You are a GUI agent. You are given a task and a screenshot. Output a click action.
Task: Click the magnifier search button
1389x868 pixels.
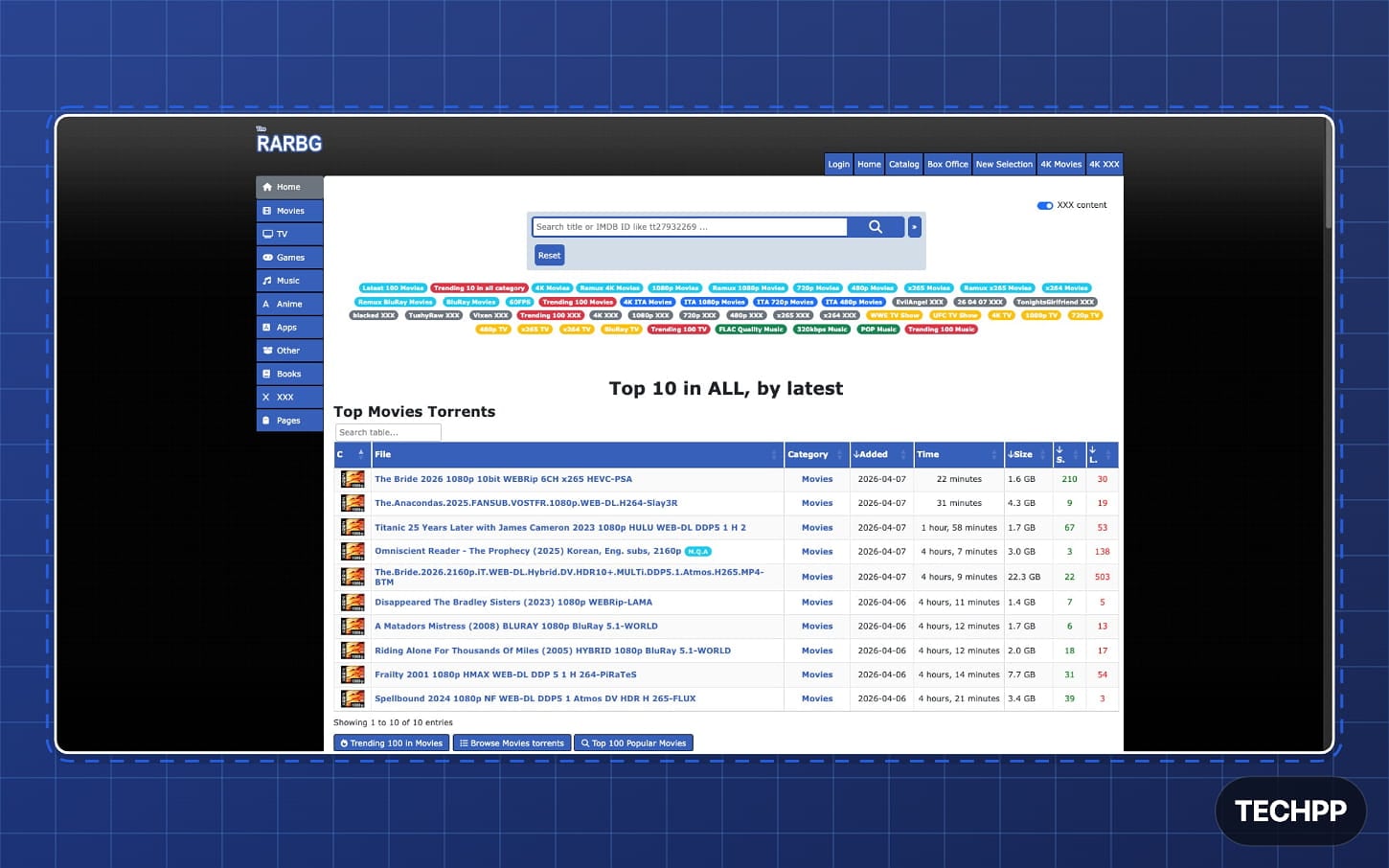click(876, 227)
